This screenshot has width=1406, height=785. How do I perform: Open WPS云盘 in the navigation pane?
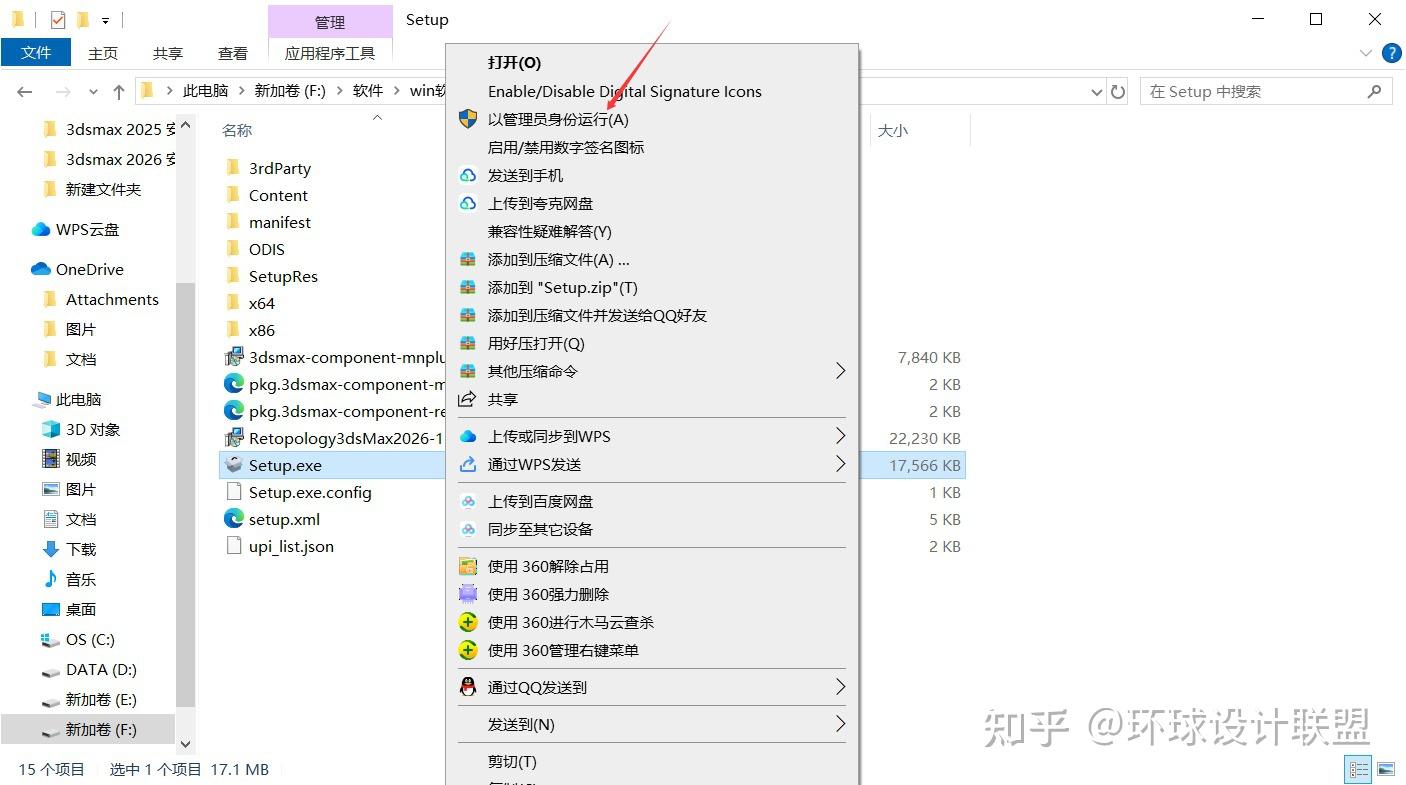tap(87, 229)
